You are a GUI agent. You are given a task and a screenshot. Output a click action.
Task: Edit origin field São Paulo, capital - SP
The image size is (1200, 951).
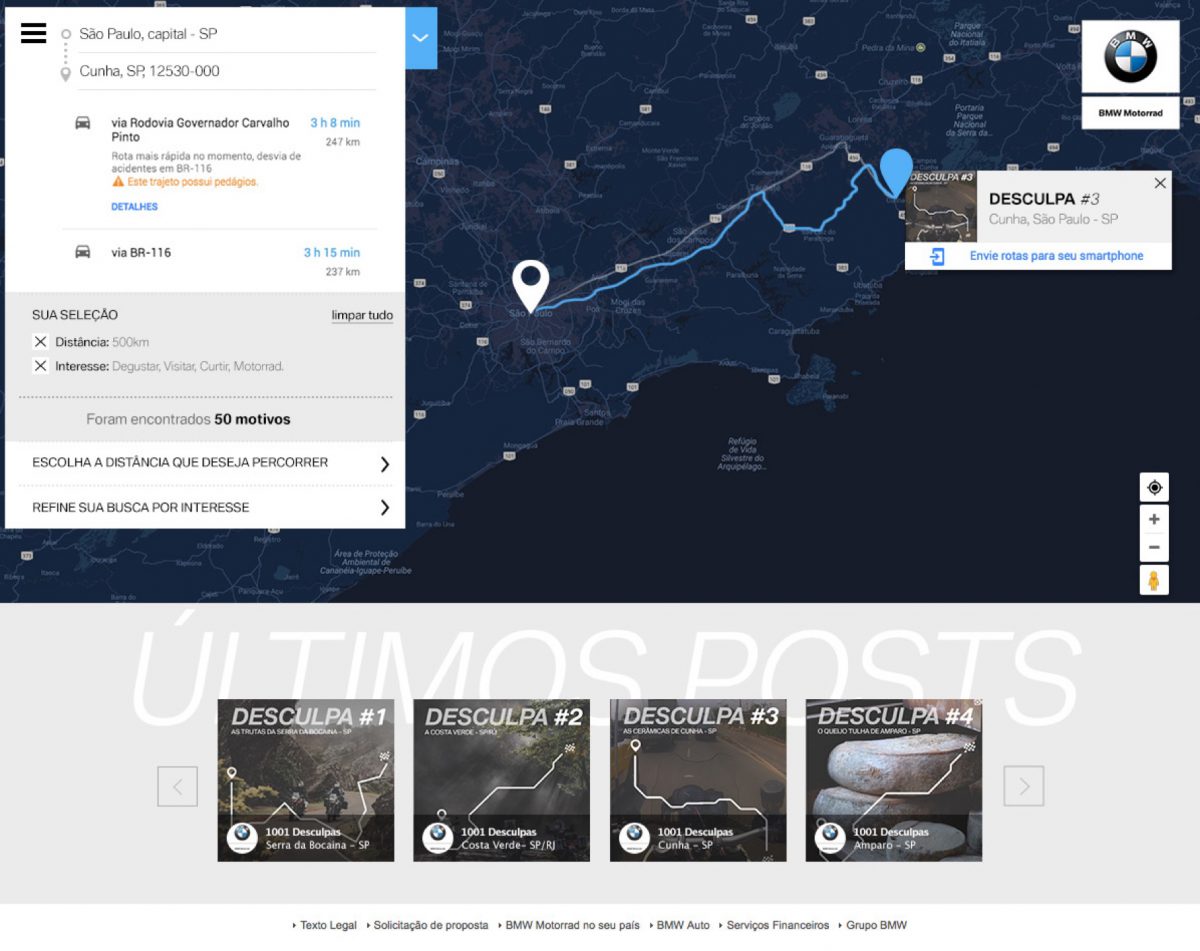(x=227, y=34)
